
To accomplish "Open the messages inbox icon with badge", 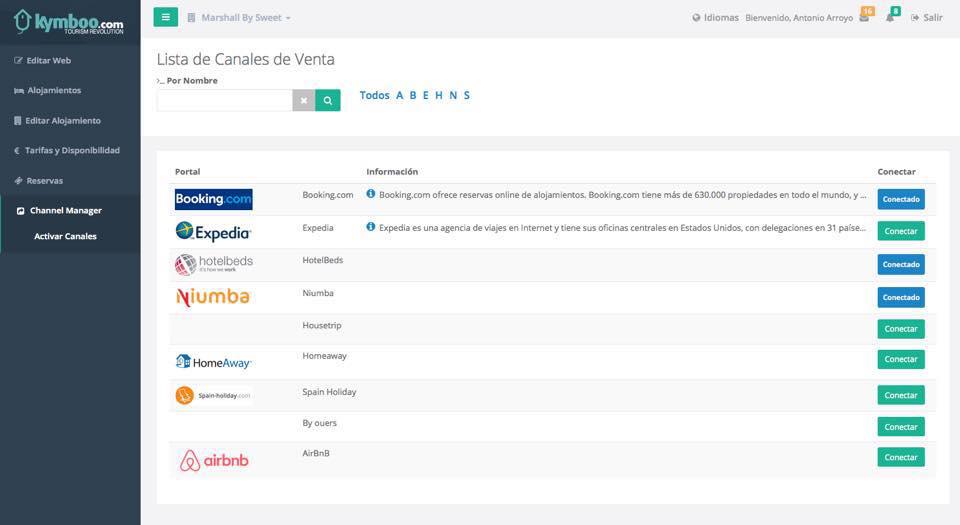I will pyautogui.click(x=866, y=16).
